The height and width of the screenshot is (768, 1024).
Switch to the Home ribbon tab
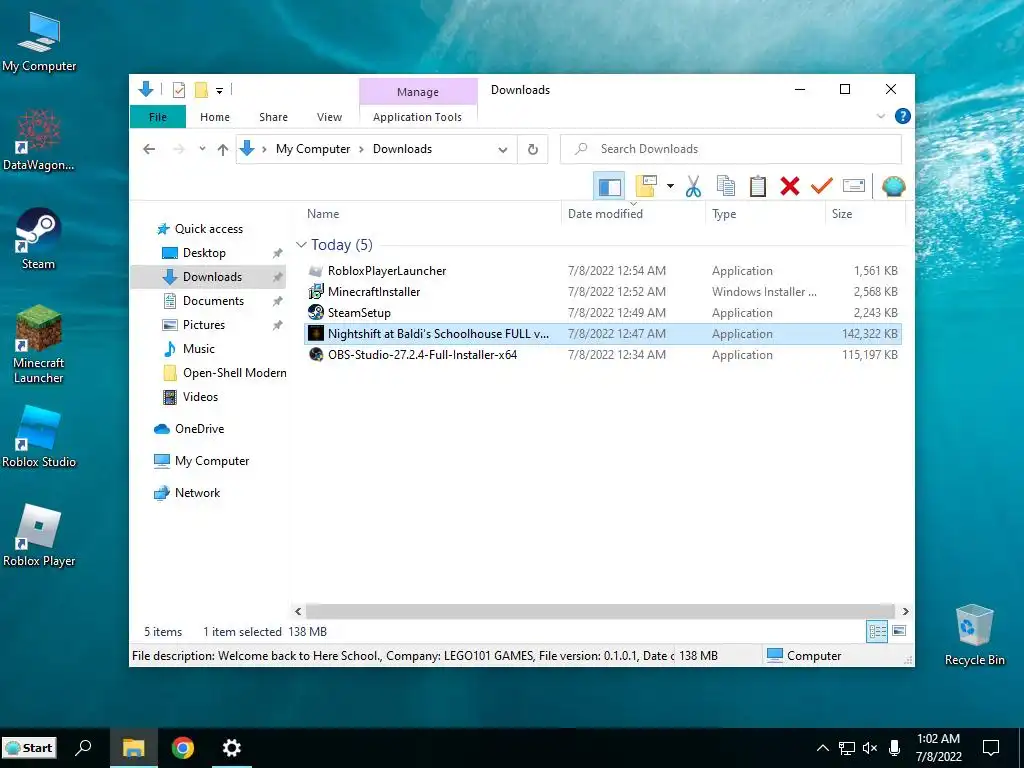coord(215,117)
